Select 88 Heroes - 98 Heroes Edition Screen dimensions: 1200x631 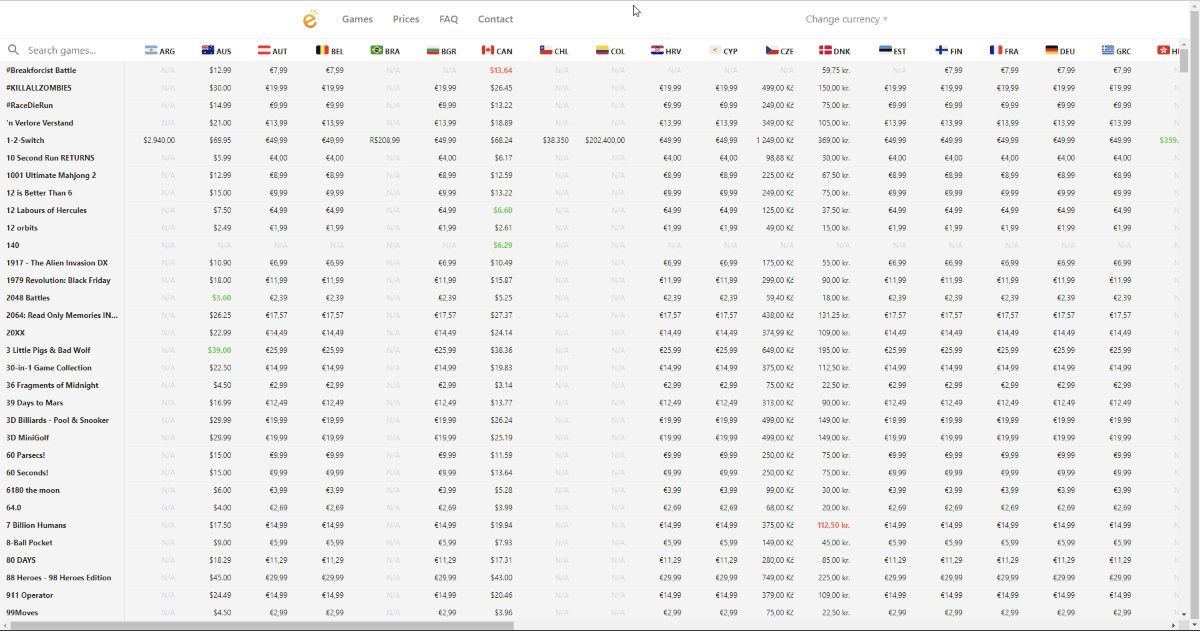59,578
